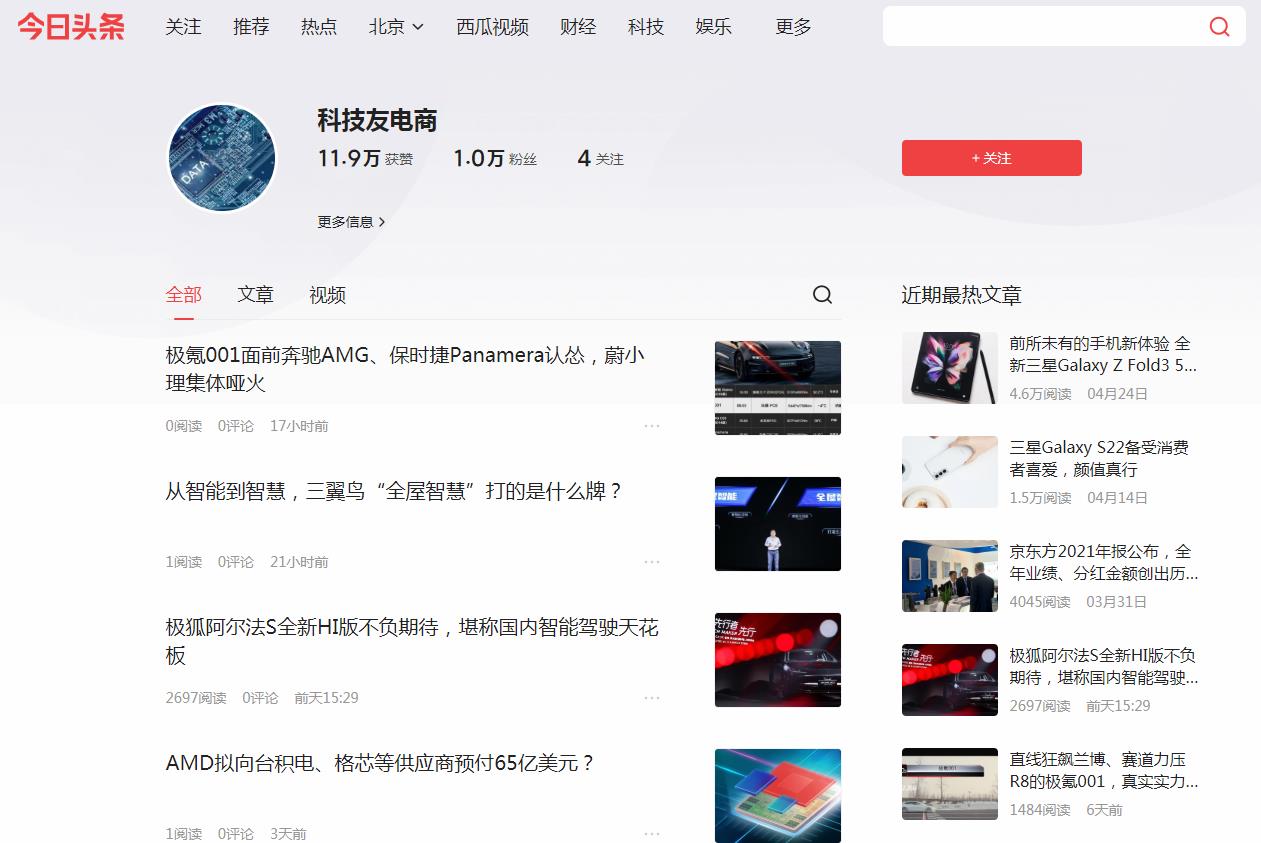Expand 更多信息 profile details
Image resolution: width=1261 pixels, height=843 pixels.
(x=351, y=222)
